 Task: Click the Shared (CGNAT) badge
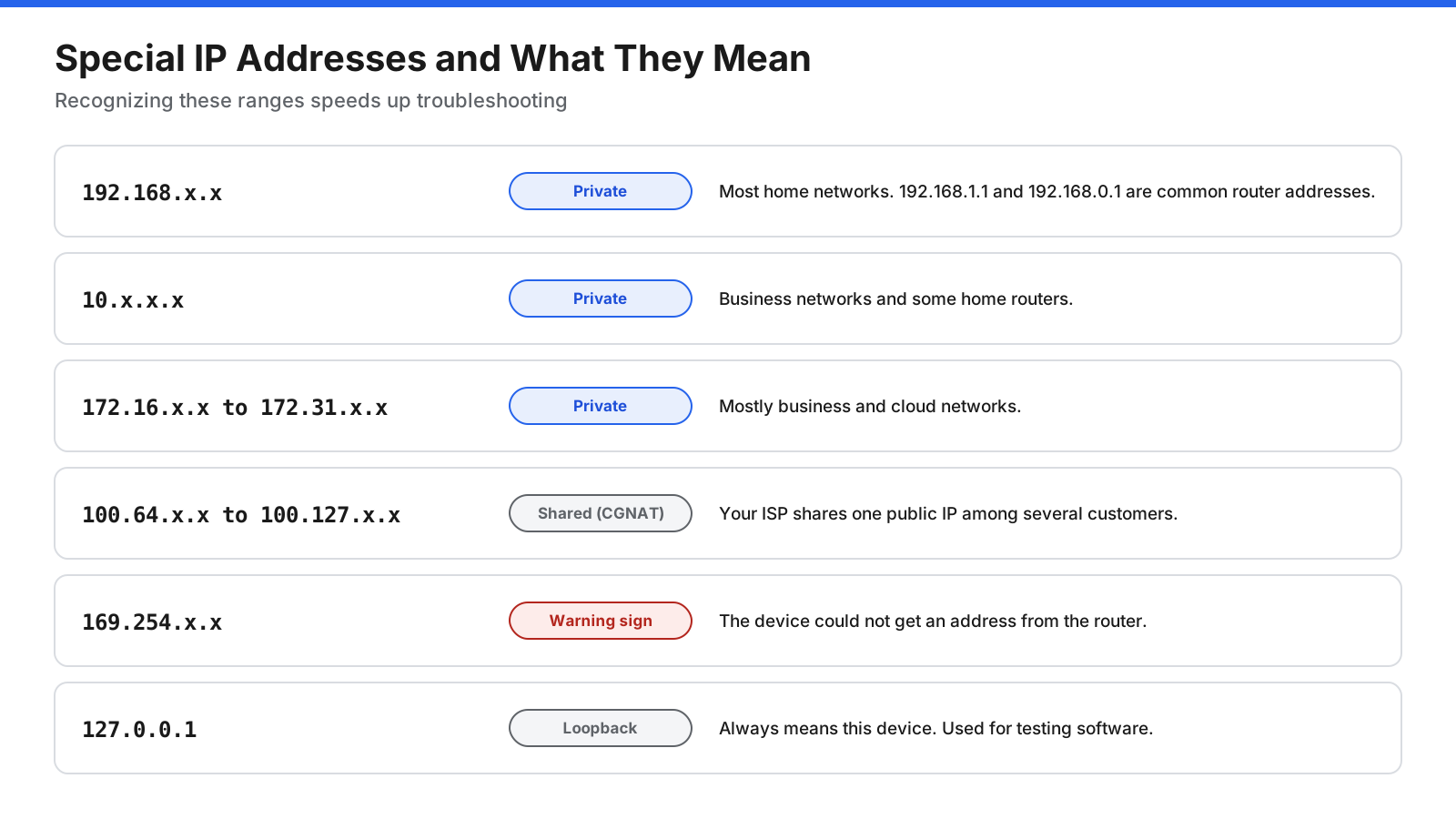[x=601, y=513]
